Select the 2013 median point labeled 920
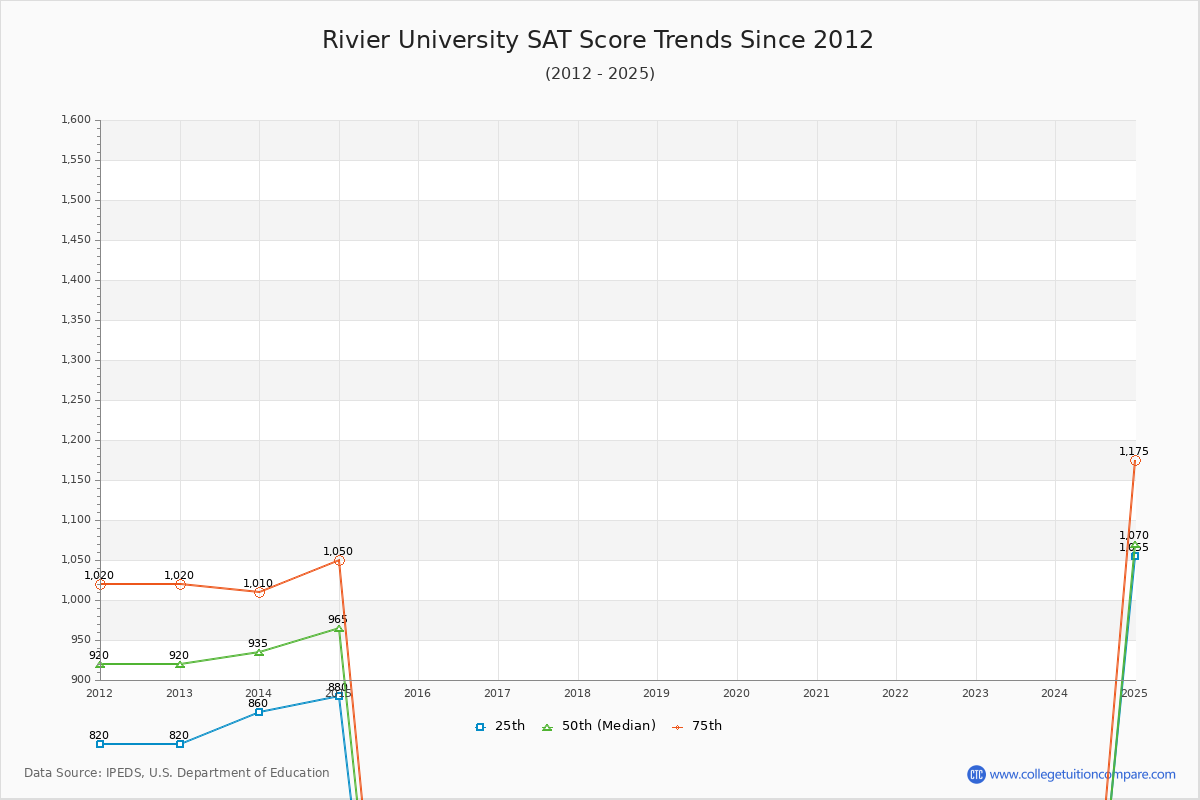This screenshot has width=1200, height=800. click(x=180, y=664)
